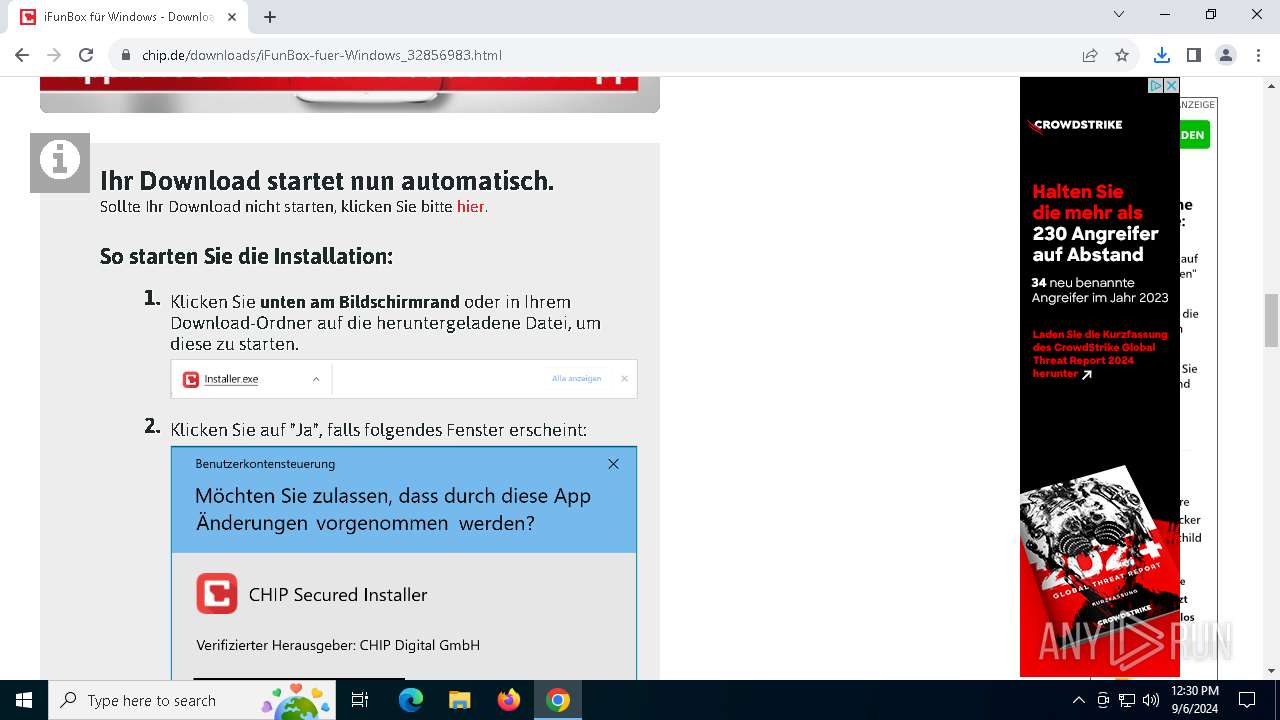Launch Firefox from taskbar
Screen dimensions: 1280x720
[508, 700]
